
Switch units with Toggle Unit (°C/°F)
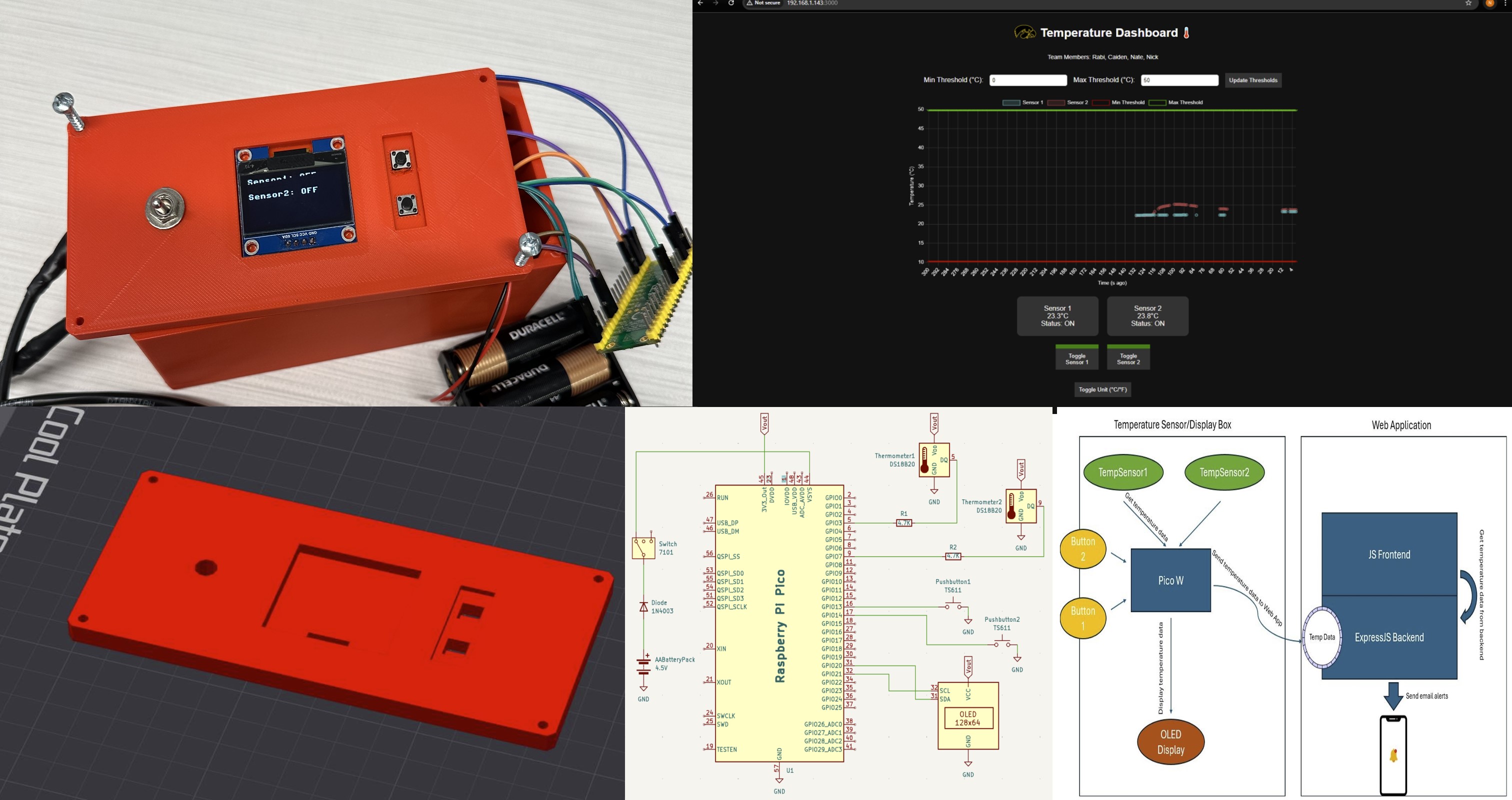(1102, 389)
